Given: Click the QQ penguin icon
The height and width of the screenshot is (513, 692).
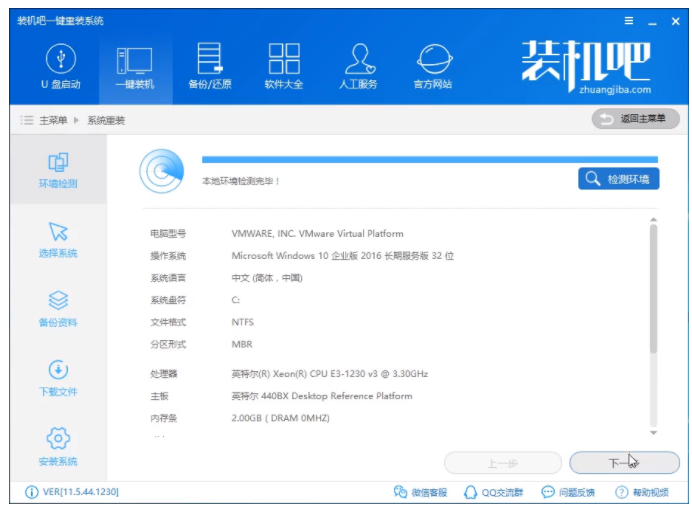Looking at the screenshot, I should (x=470, y=492).
